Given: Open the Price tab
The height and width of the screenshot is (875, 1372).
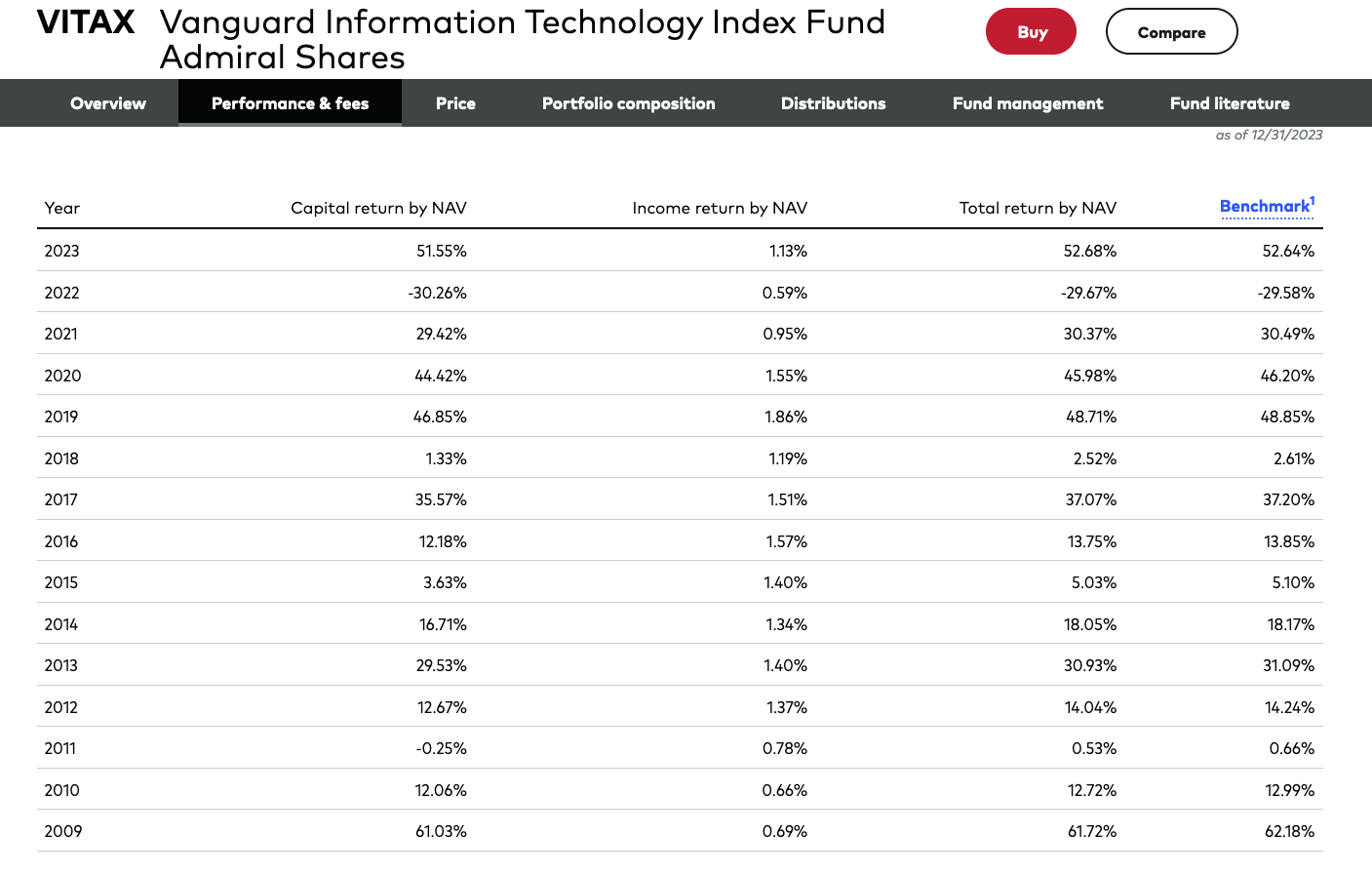Looking at the screenshot, I should pyautogui.click(x=455, y=103).
